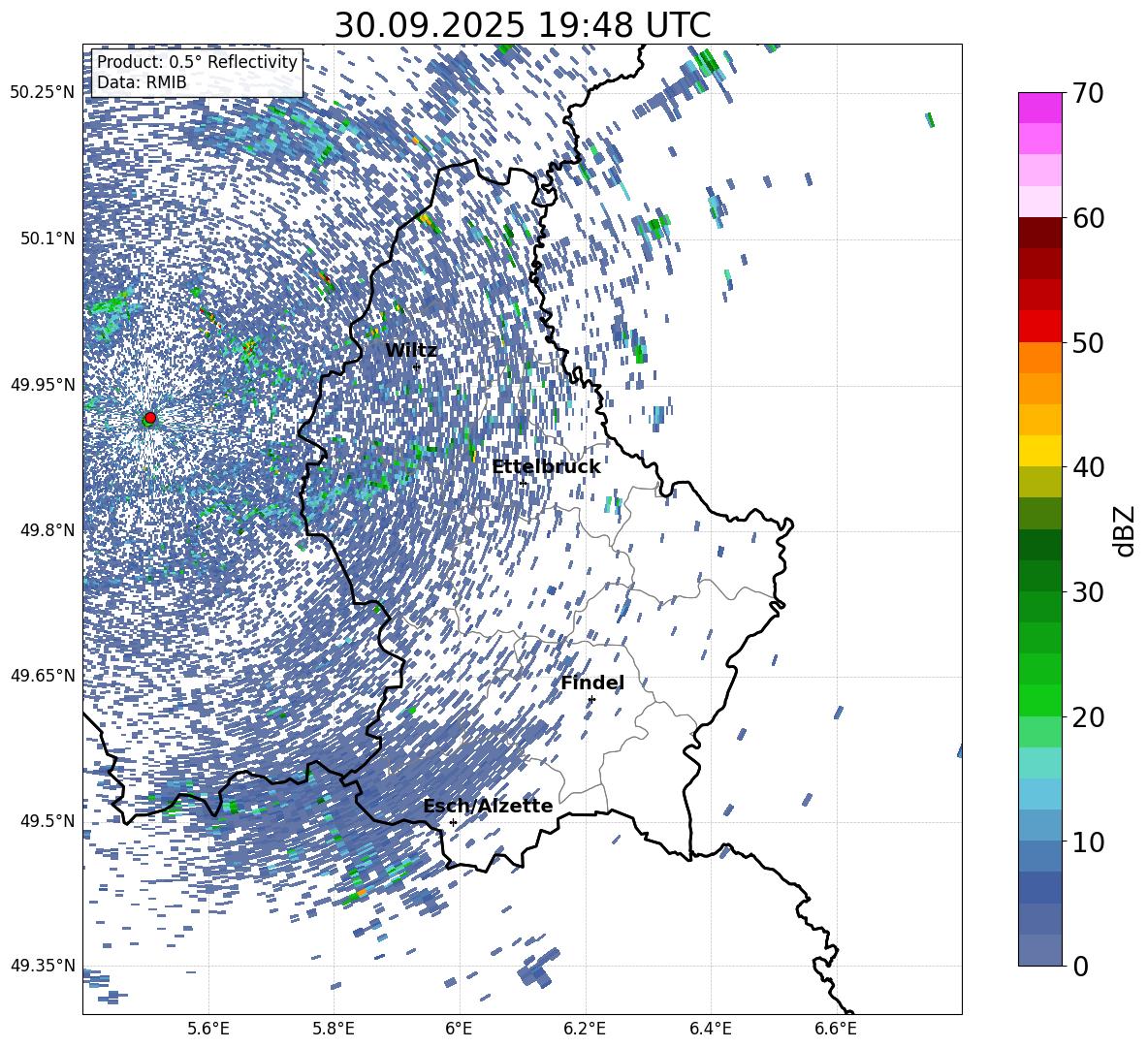Click the 30 dBZ colorbar tick label
Screen dimensions: 1148x1048
pyautogui.click(x=1088, y=592)
